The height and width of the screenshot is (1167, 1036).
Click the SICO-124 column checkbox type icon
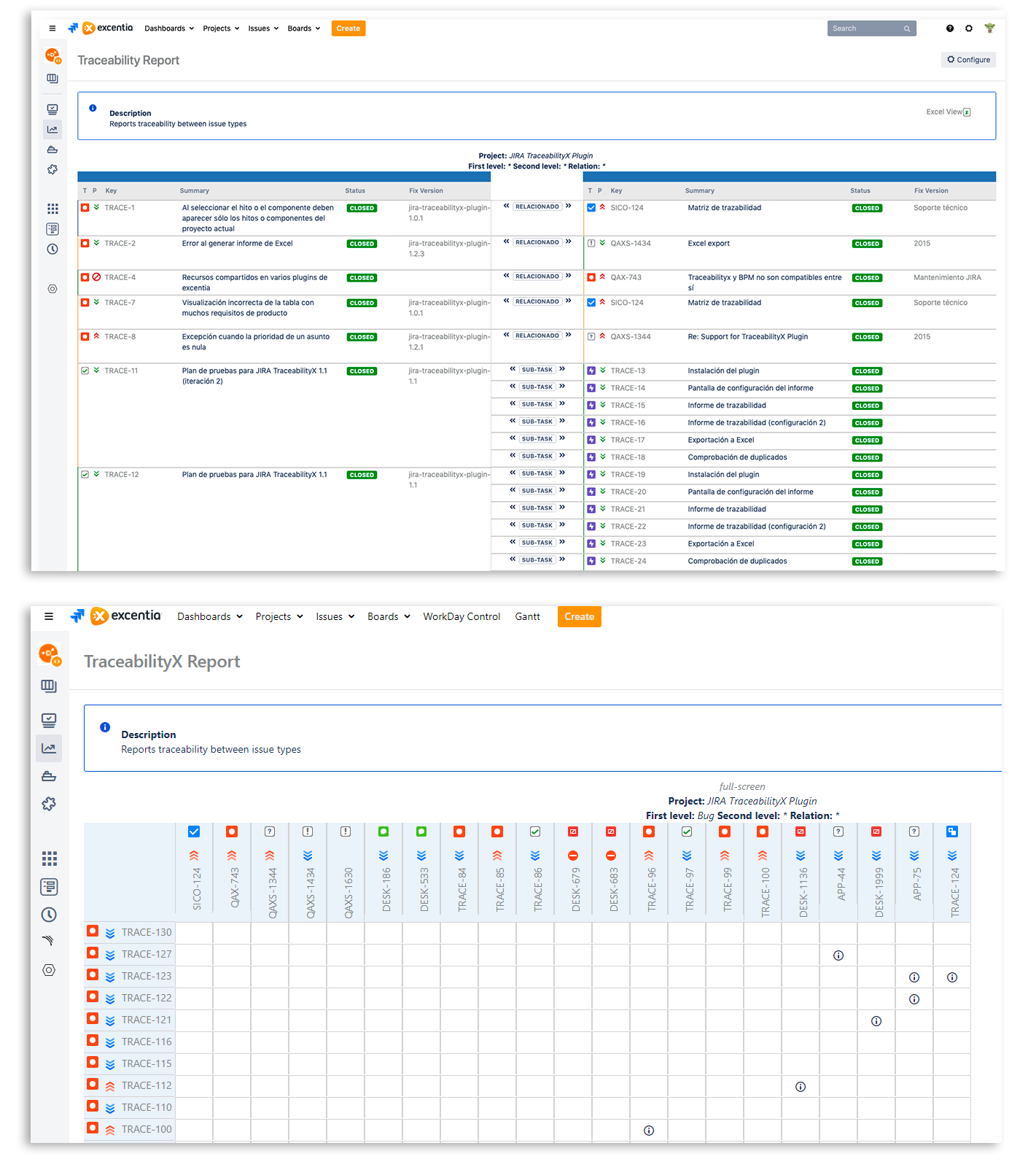(x=194, y=831)
